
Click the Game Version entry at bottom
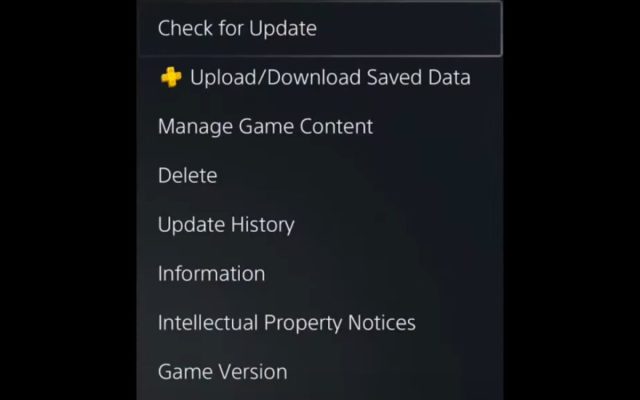point(321,371)
